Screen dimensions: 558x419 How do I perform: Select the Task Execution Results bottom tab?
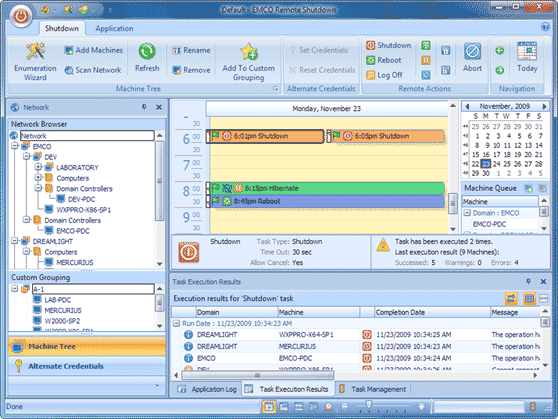pyautogui.click(x=289, y=389)
